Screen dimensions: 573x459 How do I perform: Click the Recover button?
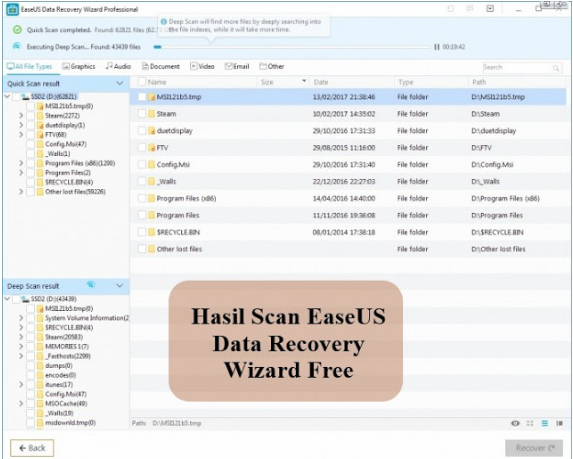[534, 448]
